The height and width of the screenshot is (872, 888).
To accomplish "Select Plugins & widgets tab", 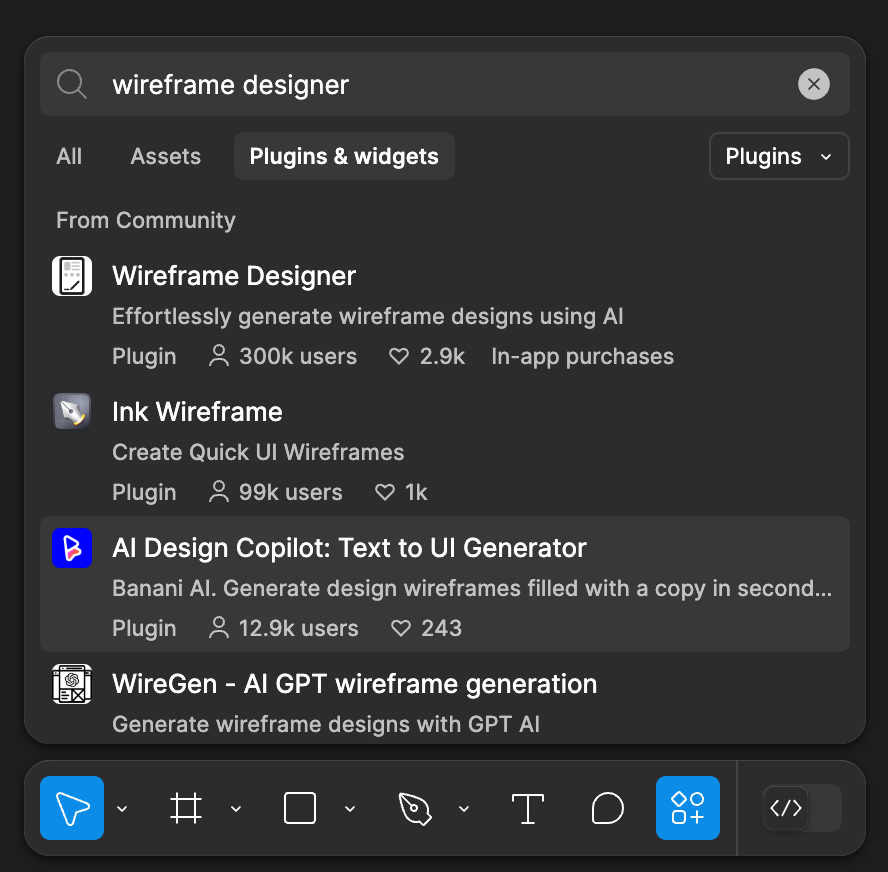I will pos(344,156).
